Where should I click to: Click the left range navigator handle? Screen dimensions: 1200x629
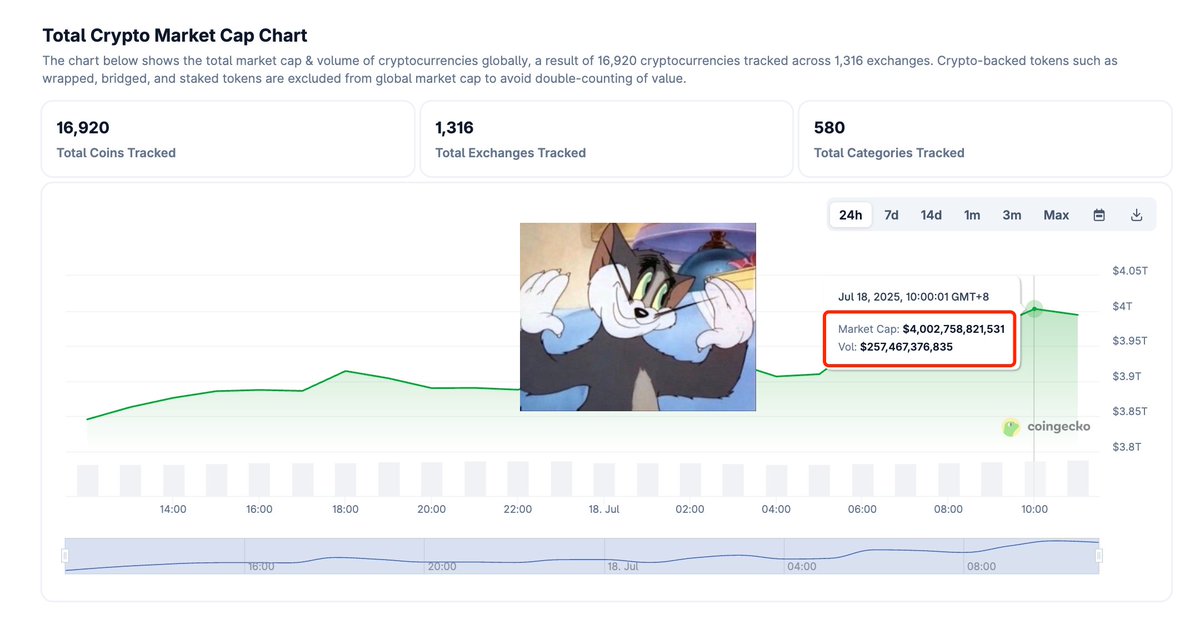pos(65,555)
